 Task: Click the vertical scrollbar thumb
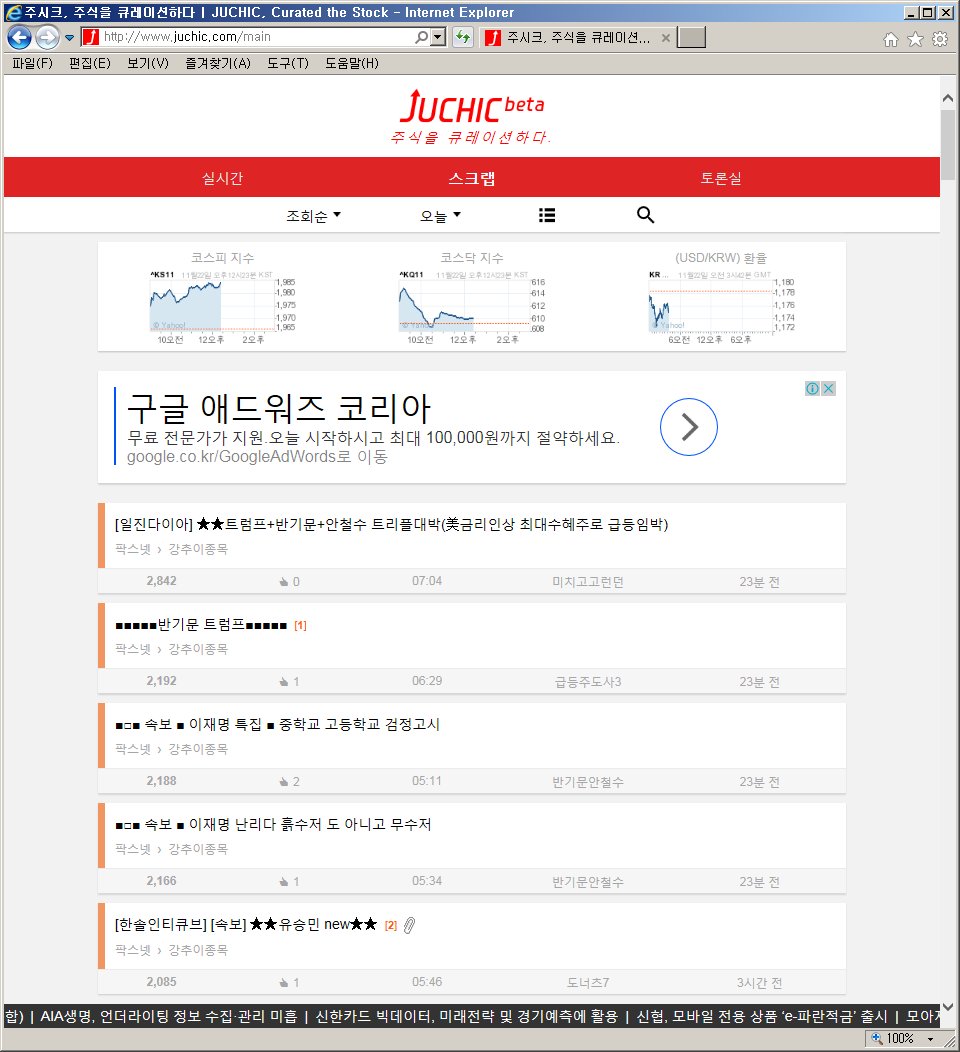pos(947,144)
